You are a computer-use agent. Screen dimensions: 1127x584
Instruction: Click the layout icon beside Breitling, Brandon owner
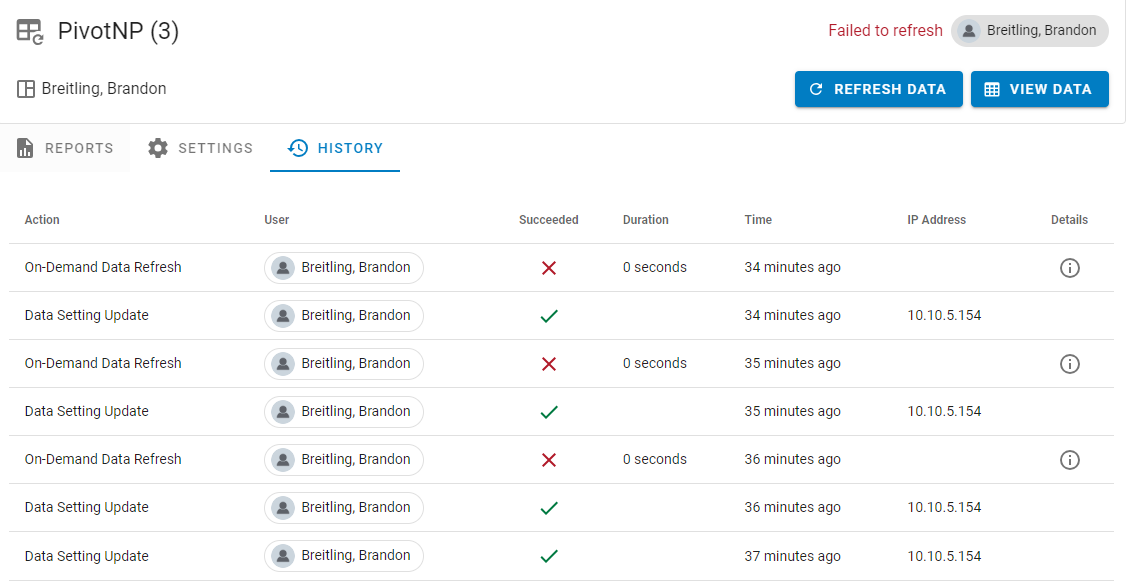coord(26,89)
